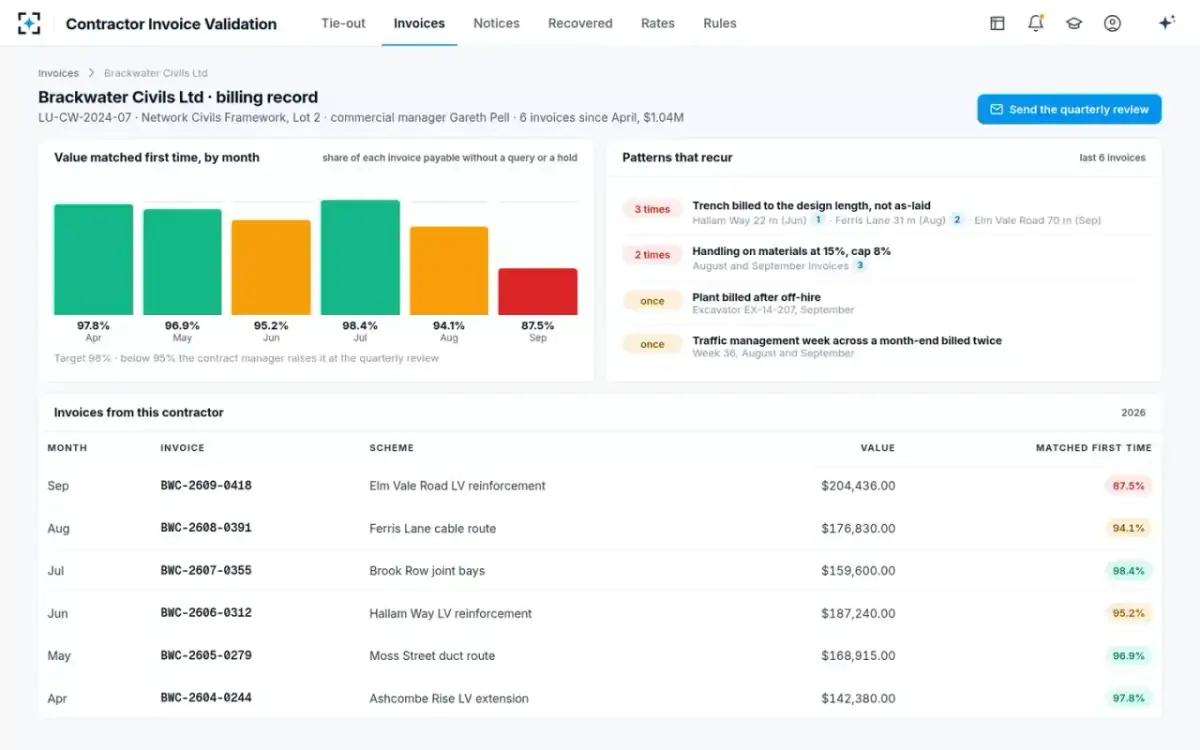This screenshot has height=750, width=1200.
Task: Click the 'once' badge beside Plant billed
Action: [x=652, y=300]
